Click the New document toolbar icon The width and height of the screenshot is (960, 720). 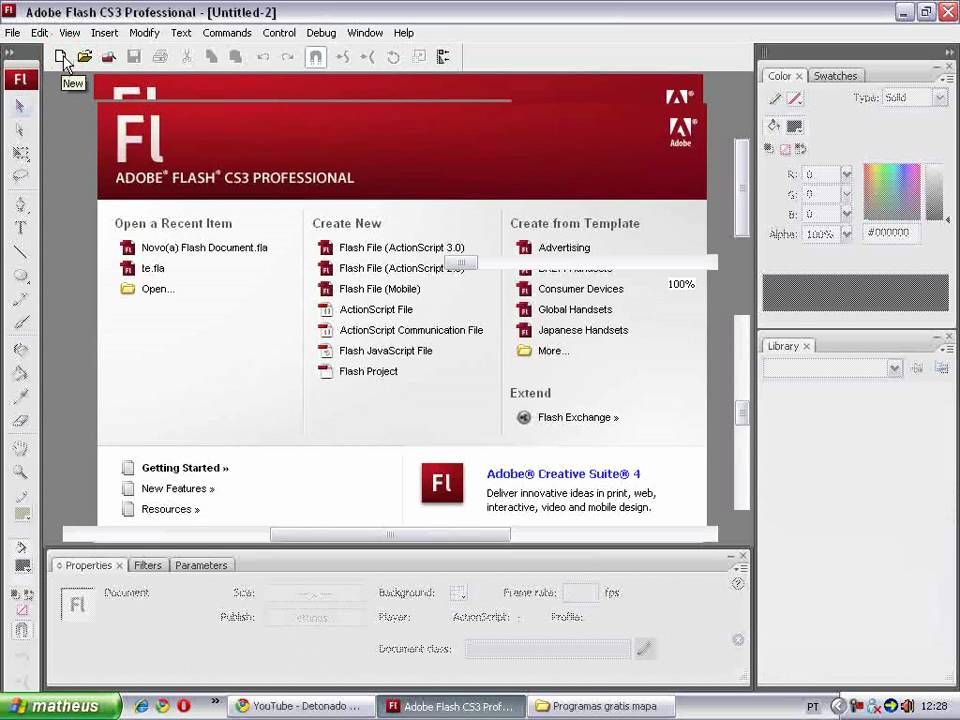pos(61,57)
